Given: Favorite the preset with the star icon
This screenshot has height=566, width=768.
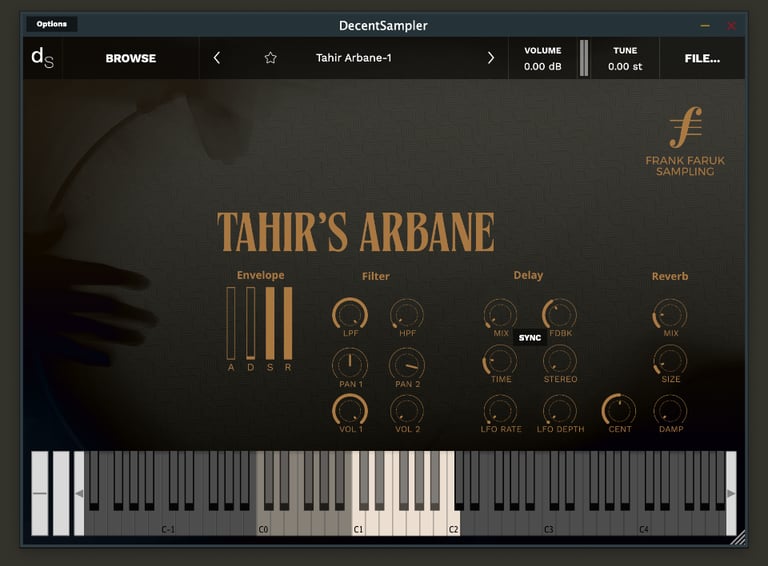Looking at the screenshot, I should click(x=270, y=58).
